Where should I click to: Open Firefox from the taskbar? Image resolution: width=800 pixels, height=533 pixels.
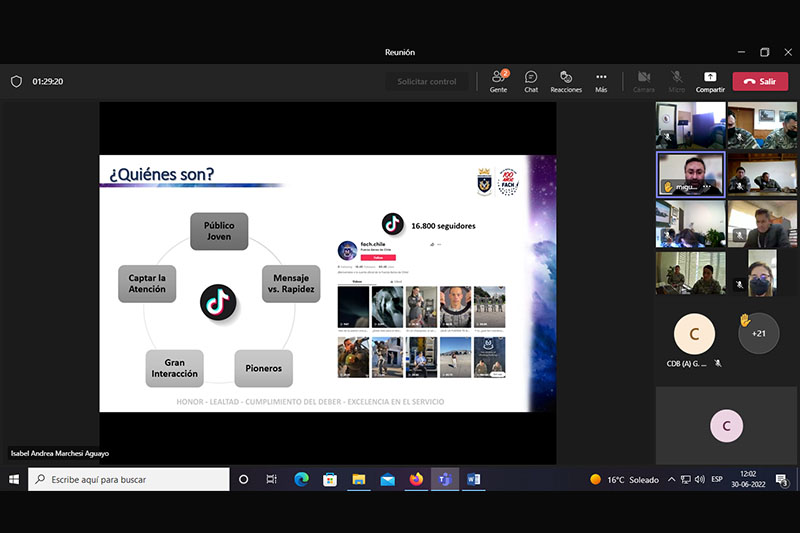(416, 479)
